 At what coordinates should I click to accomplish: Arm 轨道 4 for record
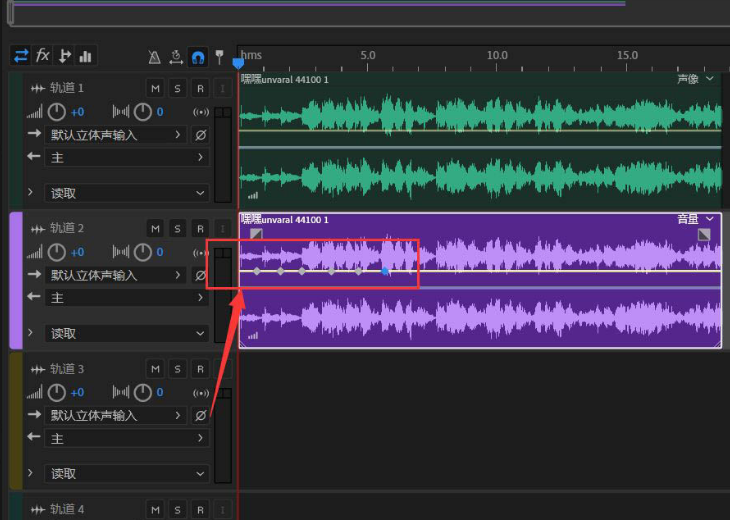coord(200,510)
